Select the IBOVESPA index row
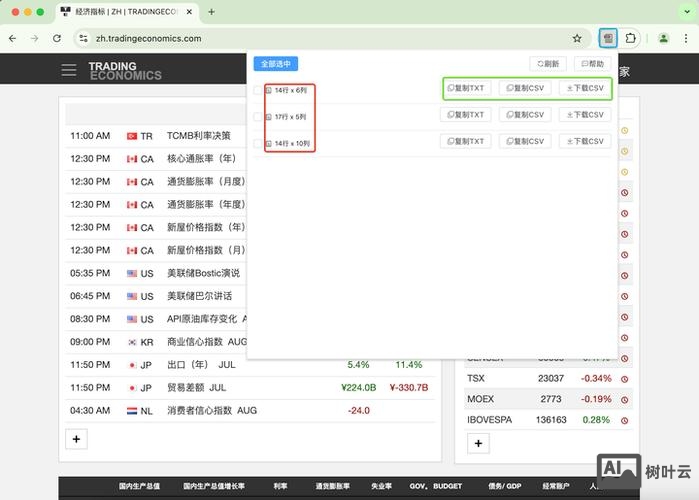The height and width of the screenshot is (500, 699). pos(548,420)
